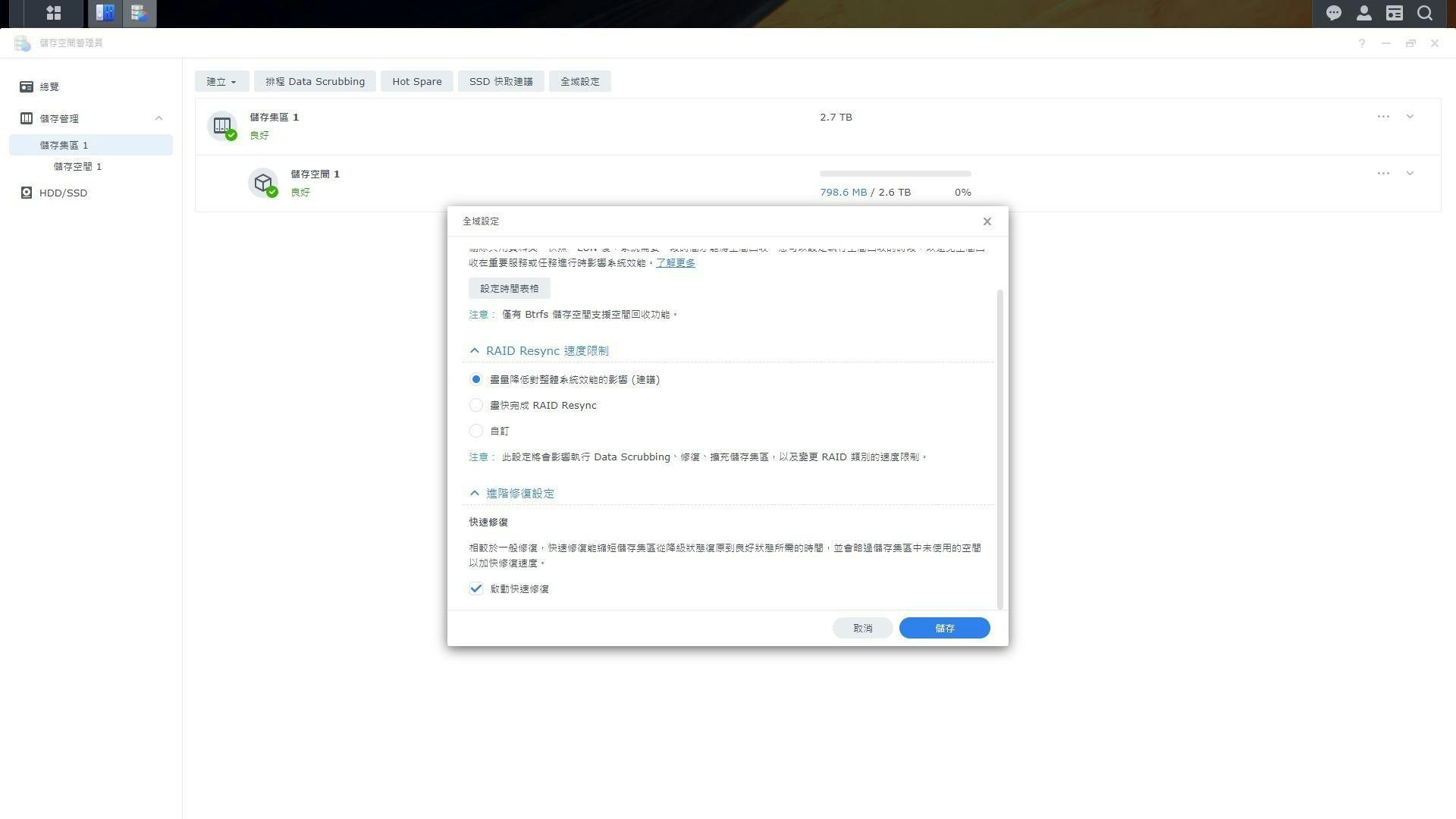Click the 儲存 button

944,628
